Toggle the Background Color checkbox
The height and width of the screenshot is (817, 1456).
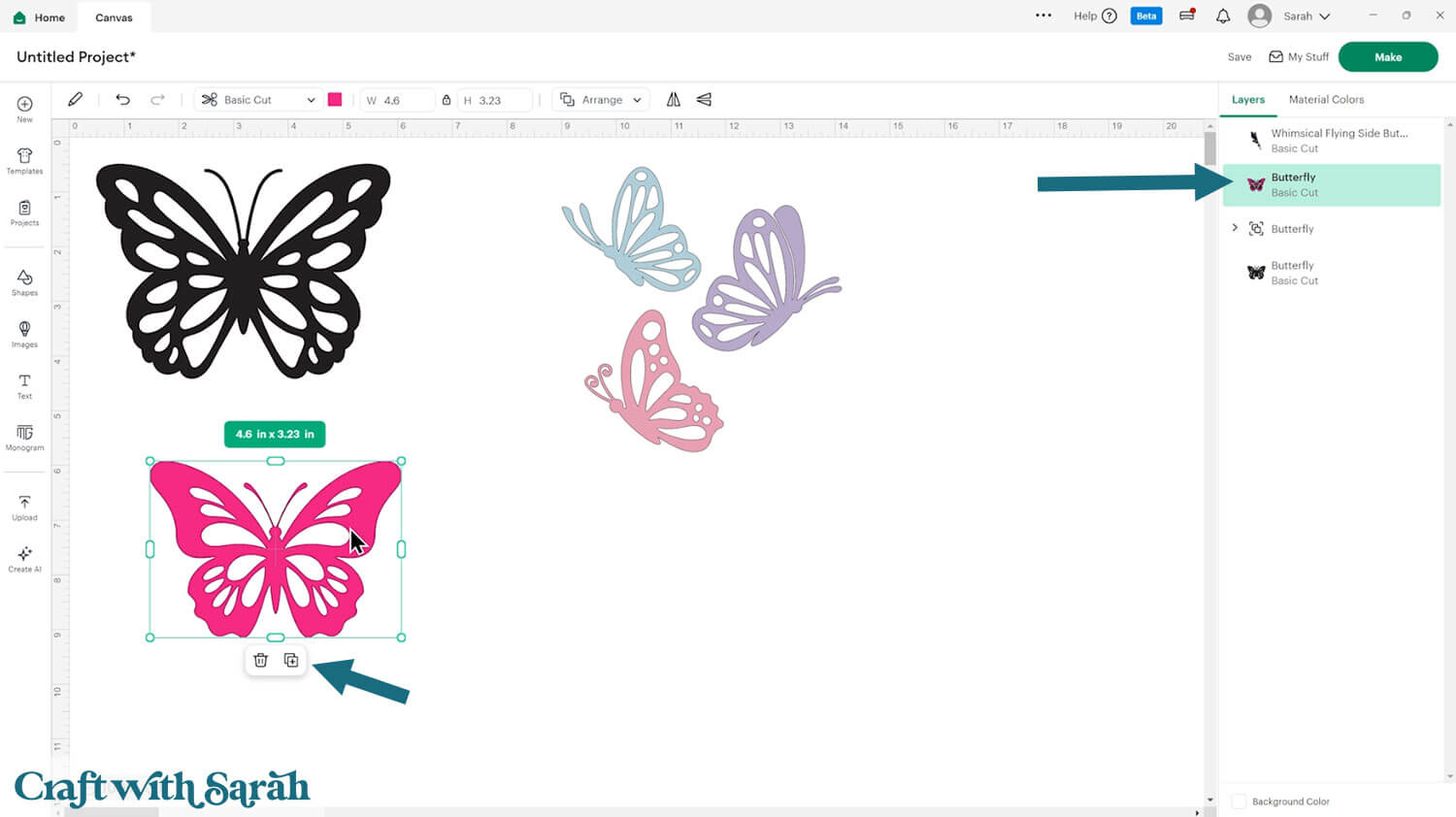pyautogui.click(x=1239, y=801)
